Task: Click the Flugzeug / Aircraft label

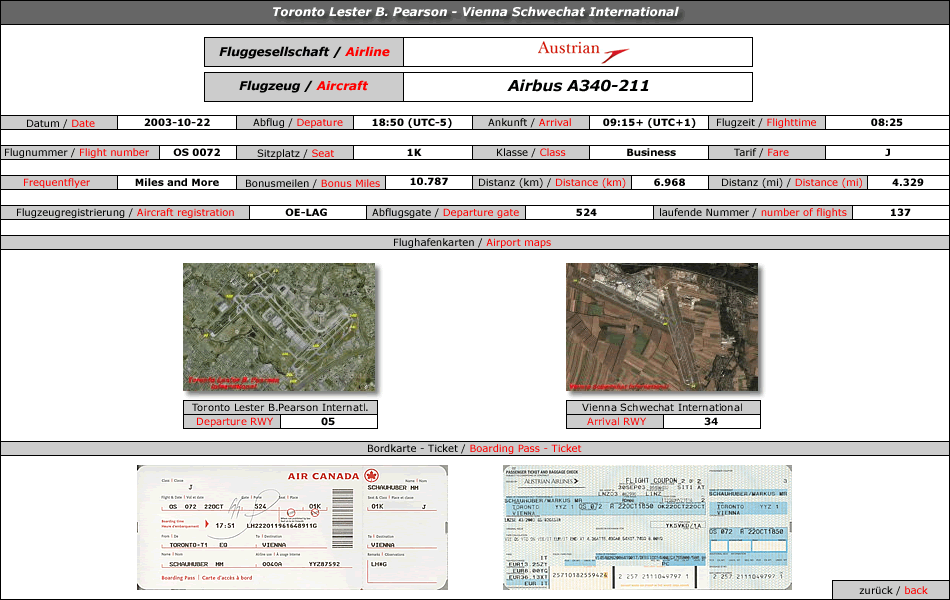Action: pyautogui.click(x=304, y=86)
